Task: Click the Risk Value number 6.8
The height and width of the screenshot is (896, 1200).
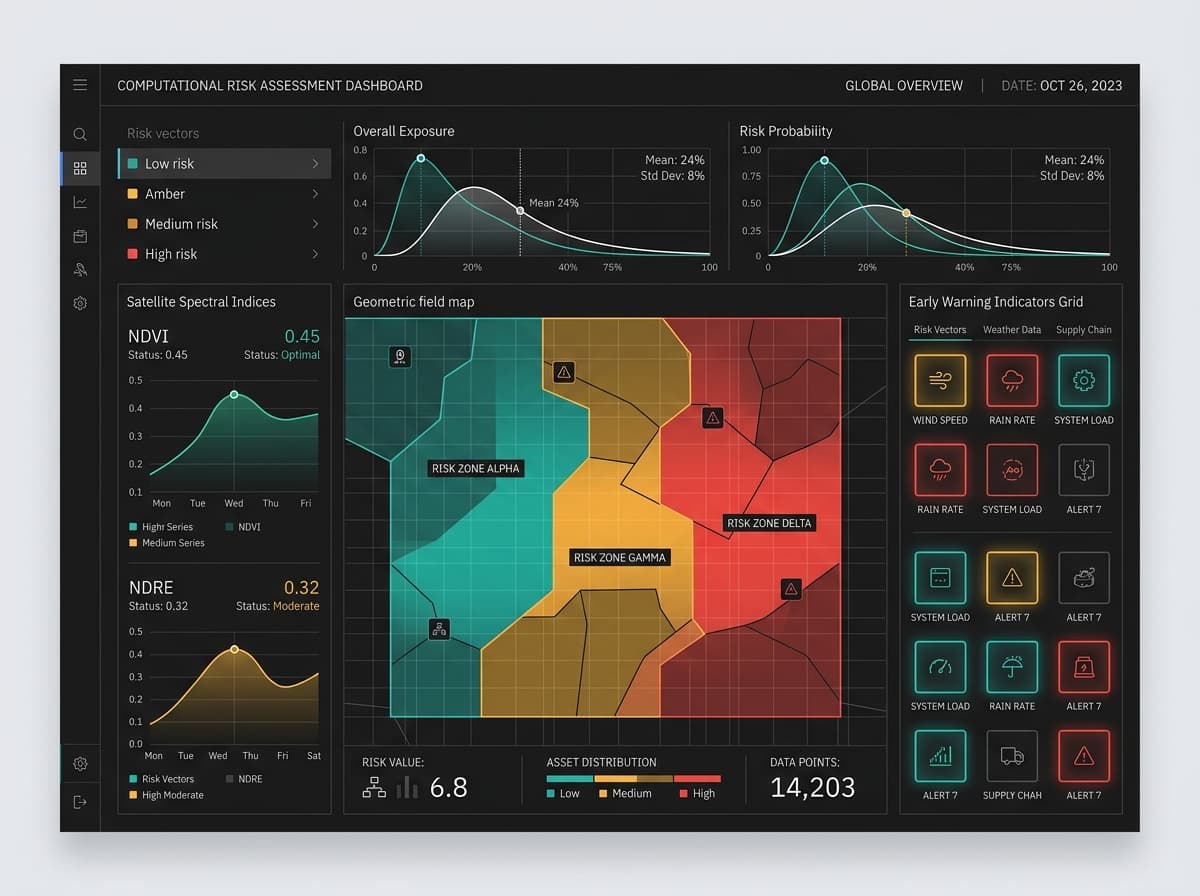Action: point(448,788)
